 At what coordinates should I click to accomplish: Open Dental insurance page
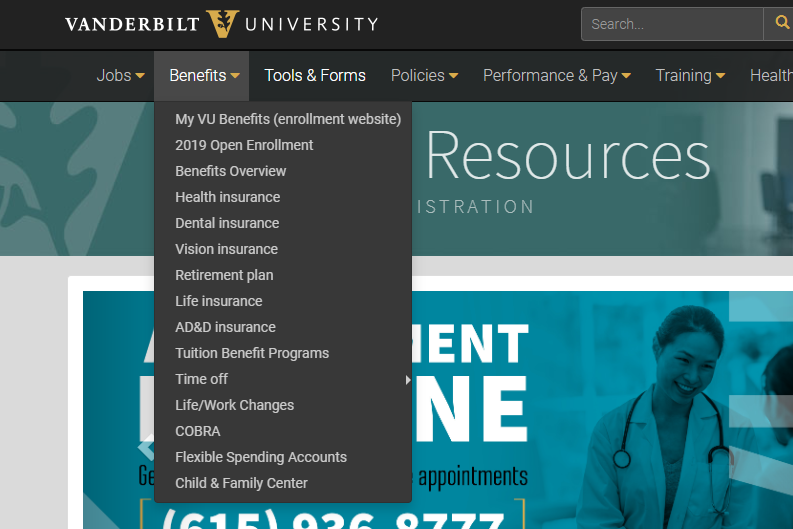(227, 223)
